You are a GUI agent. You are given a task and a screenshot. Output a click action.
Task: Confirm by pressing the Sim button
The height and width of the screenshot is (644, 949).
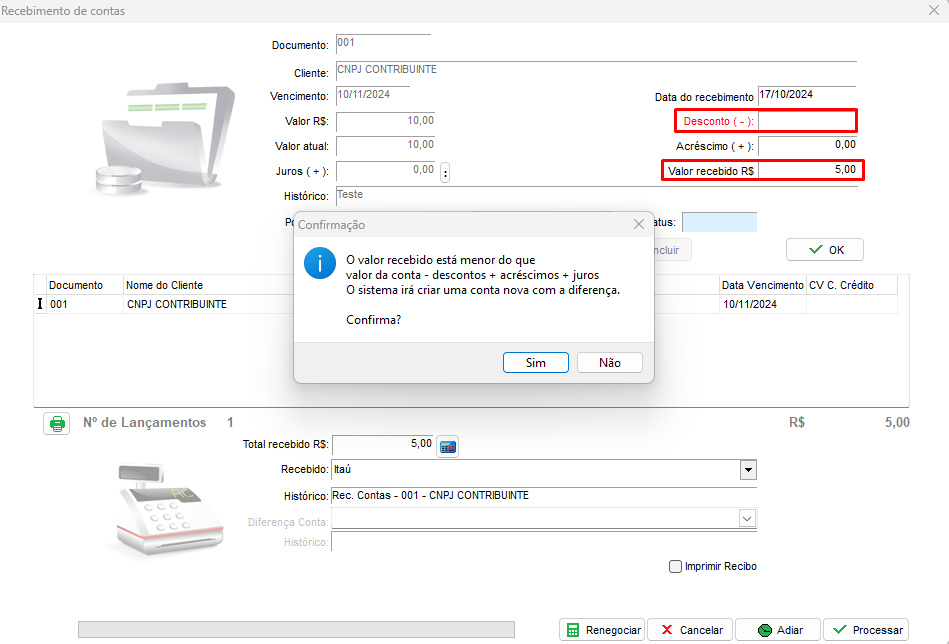pos(535,363)
